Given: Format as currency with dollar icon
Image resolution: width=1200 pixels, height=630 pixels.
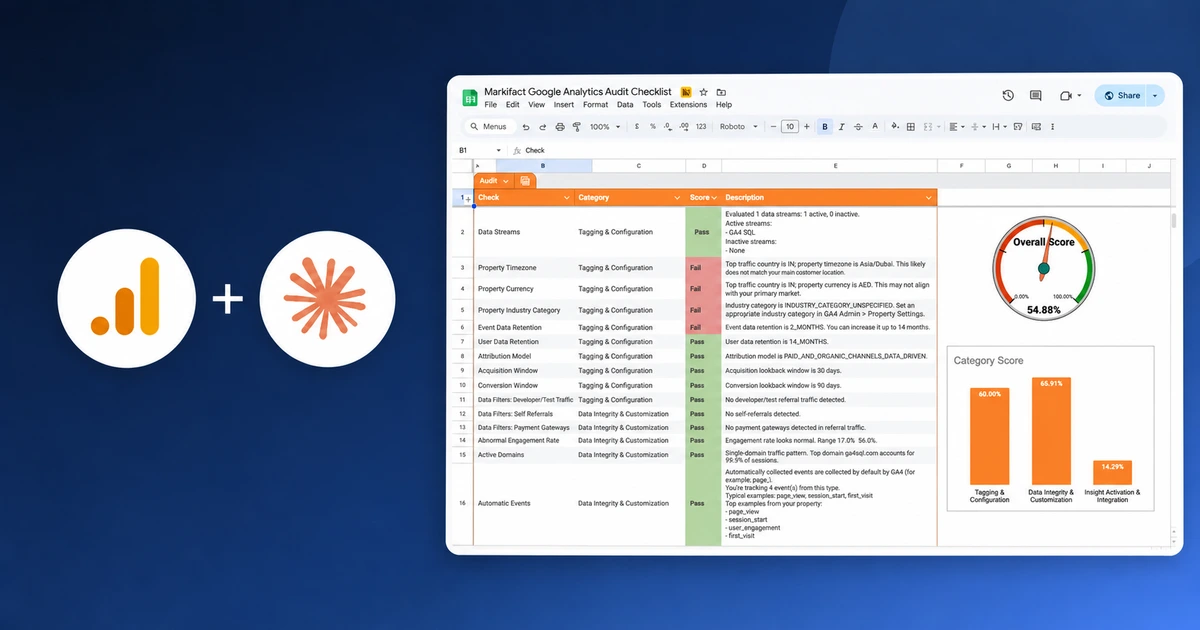Looking at the screenshot, I should point(637,127).
